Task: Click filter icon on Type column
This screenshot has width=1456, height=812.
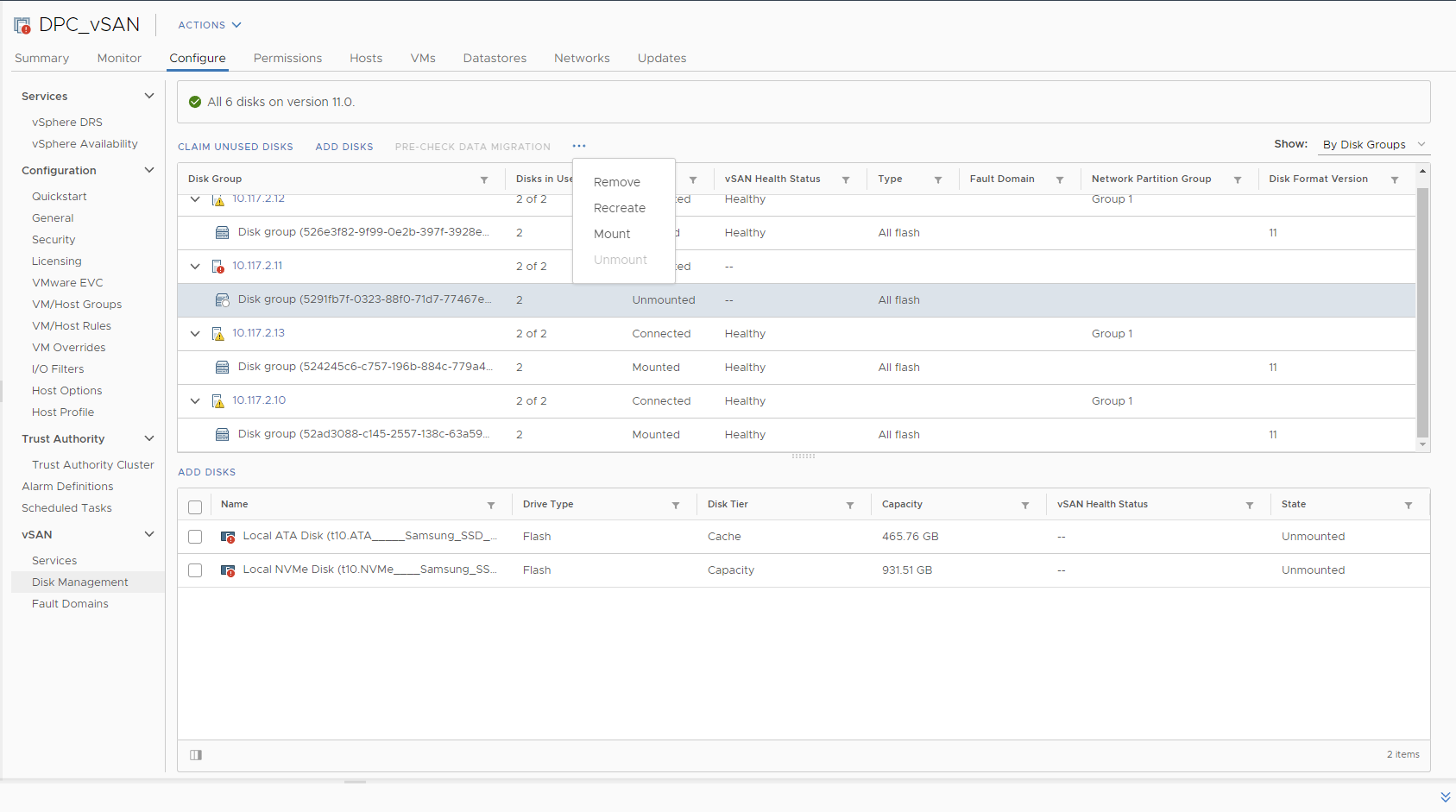Action: point(938,179)
